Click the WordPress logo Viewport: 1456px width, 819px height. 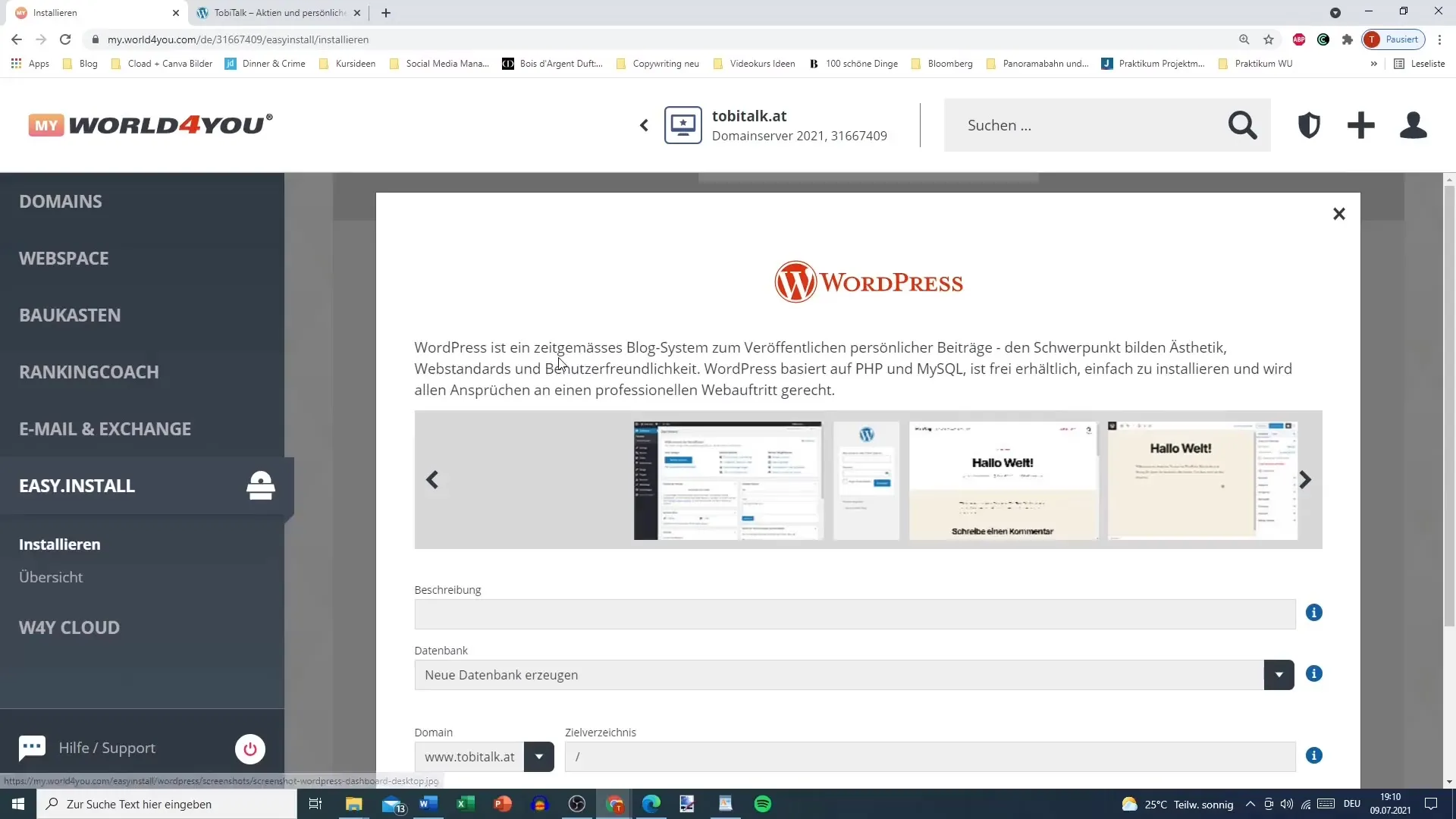point(868,282)
